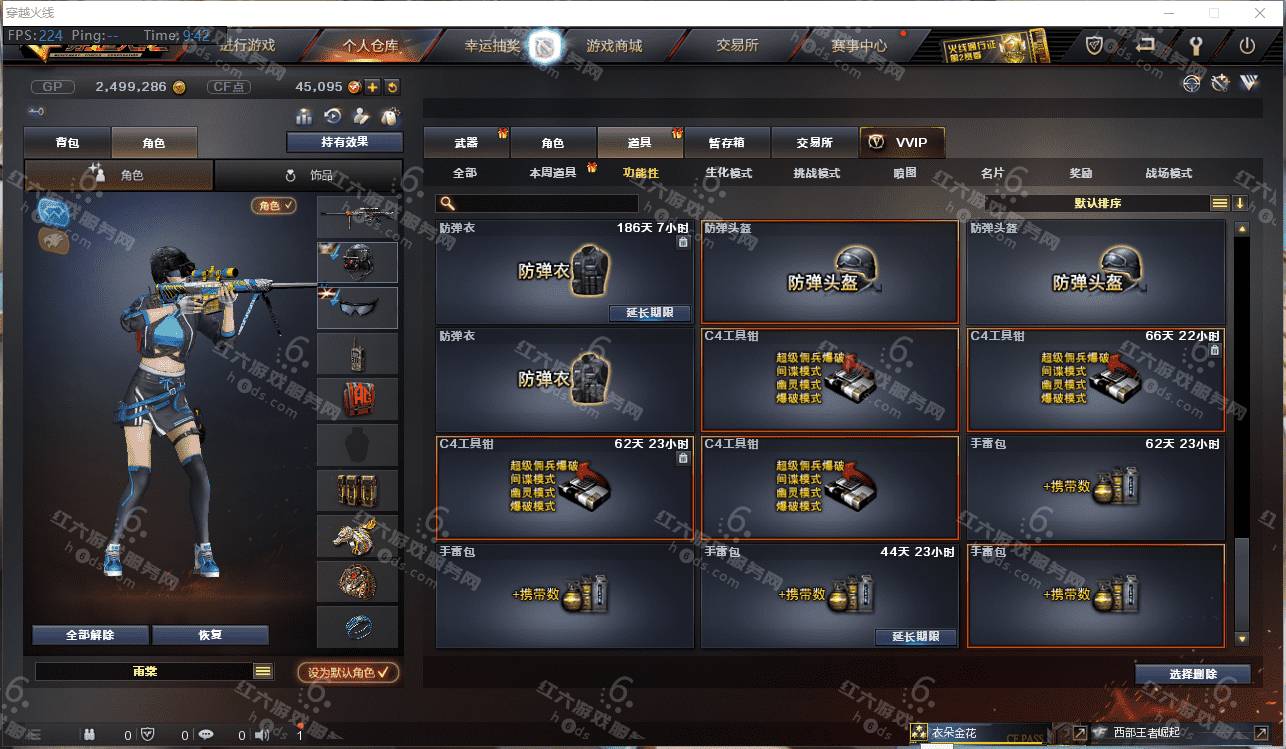Select the sunglasses equipment slot

pyautogui.click(x=358, y=308)
